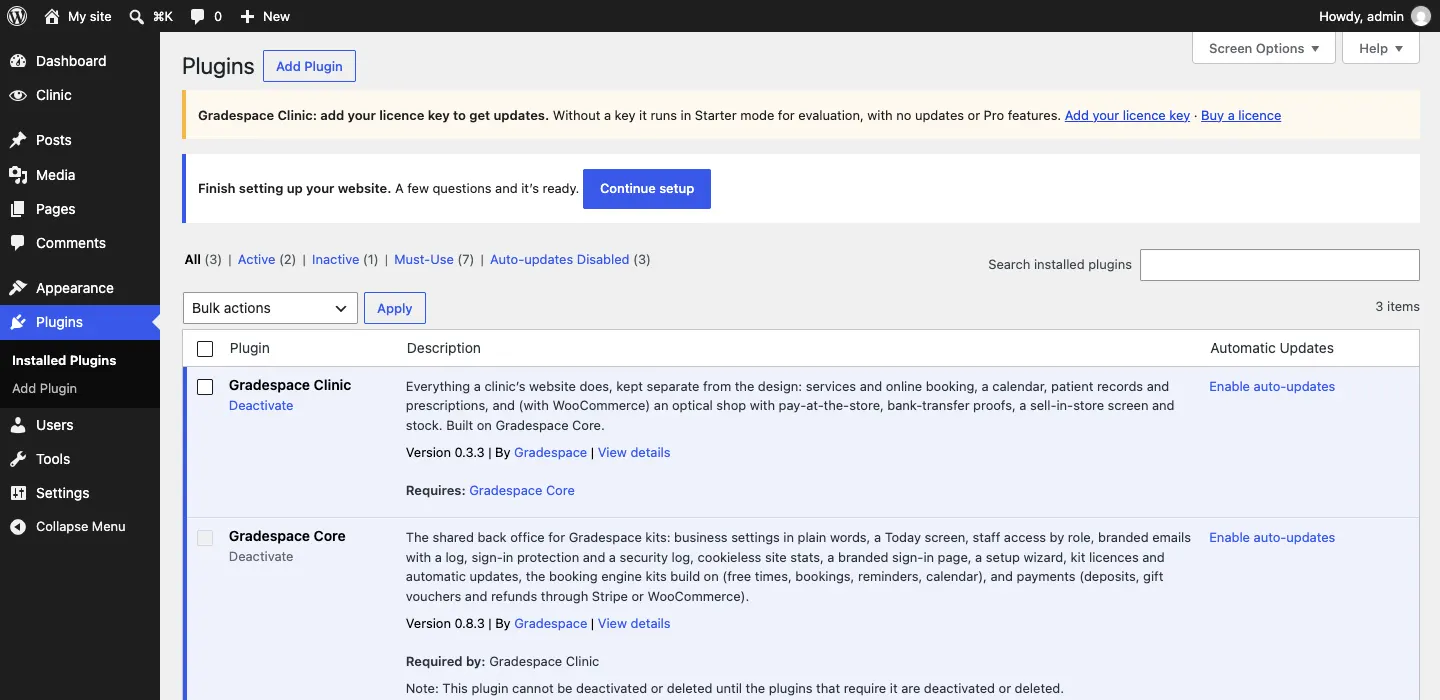Click the Gradespace Core plugin name

click(287, 536)
